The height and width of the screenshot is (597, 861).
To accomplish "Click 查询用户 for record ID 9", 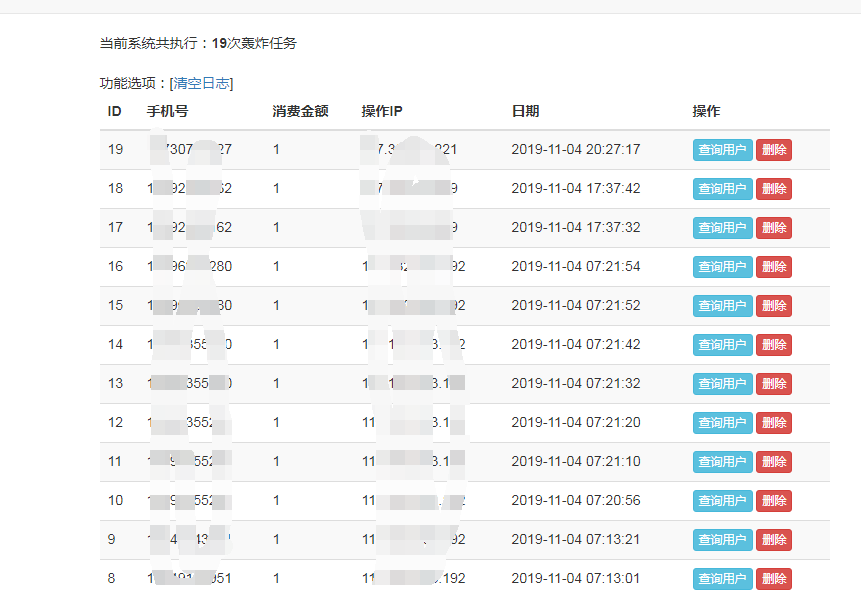I will click(722, 540).
